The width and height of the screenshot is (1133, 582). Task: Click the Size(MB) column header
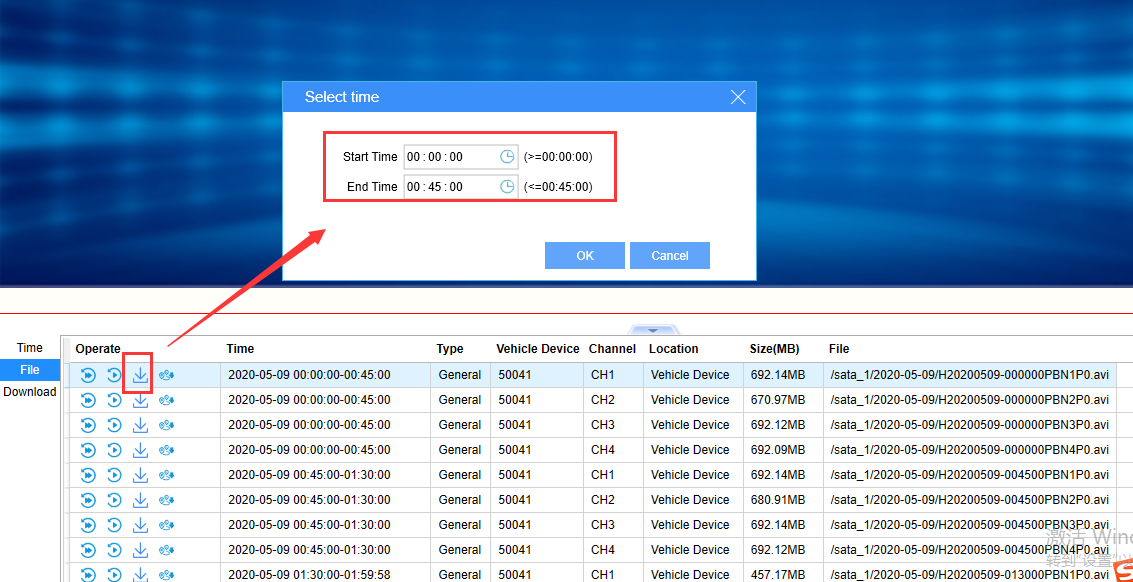775,349
